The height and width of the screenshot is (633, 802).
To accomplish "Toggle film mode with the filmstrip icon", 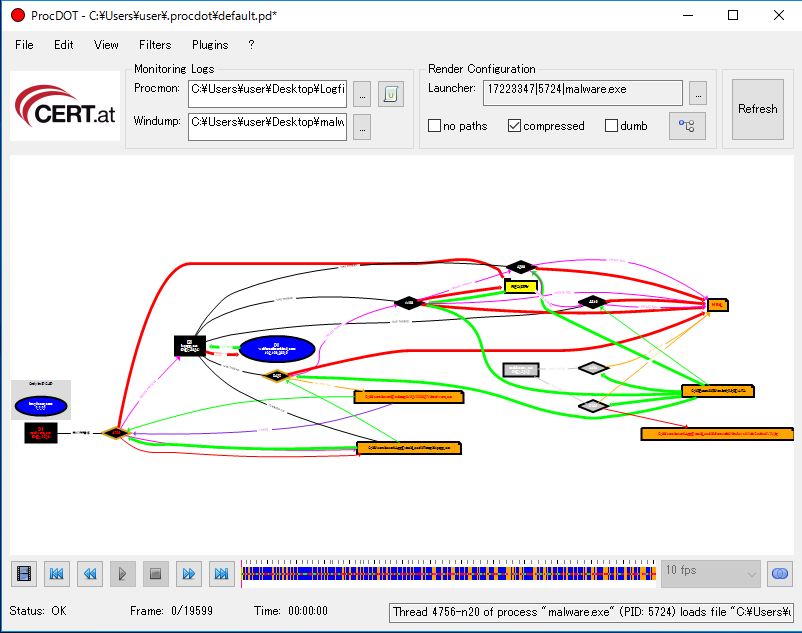I will click(x=24, y=574).
